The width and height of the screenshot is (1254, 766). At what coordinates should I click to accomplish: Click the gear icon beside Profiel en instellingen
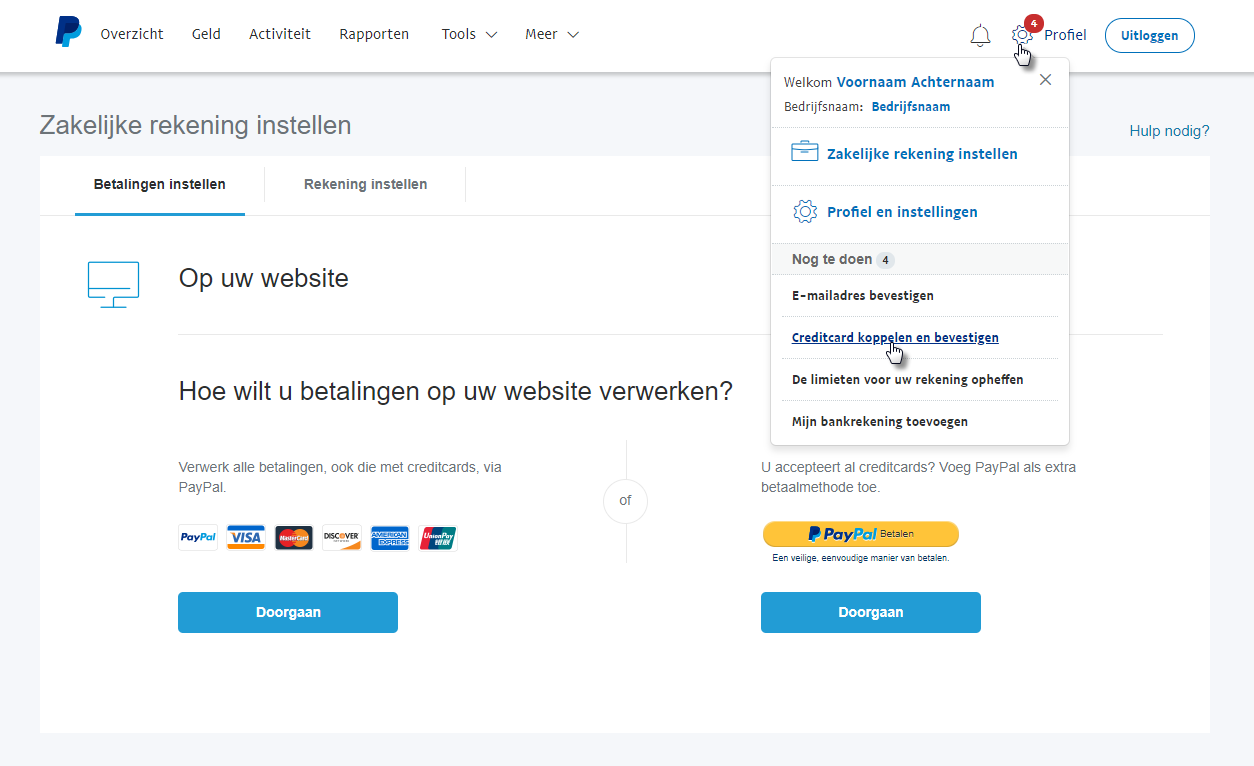point(805,211)
